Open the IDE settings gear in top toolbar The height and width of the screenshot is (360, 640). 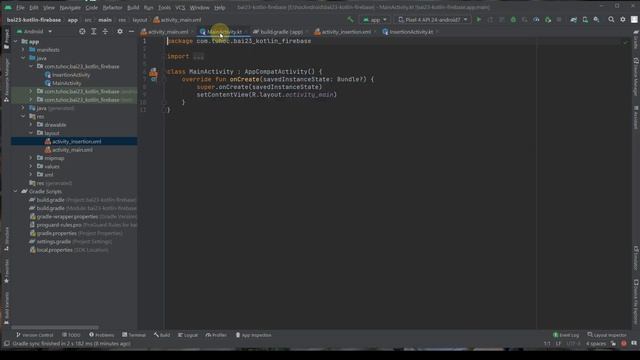pos(622,20)
